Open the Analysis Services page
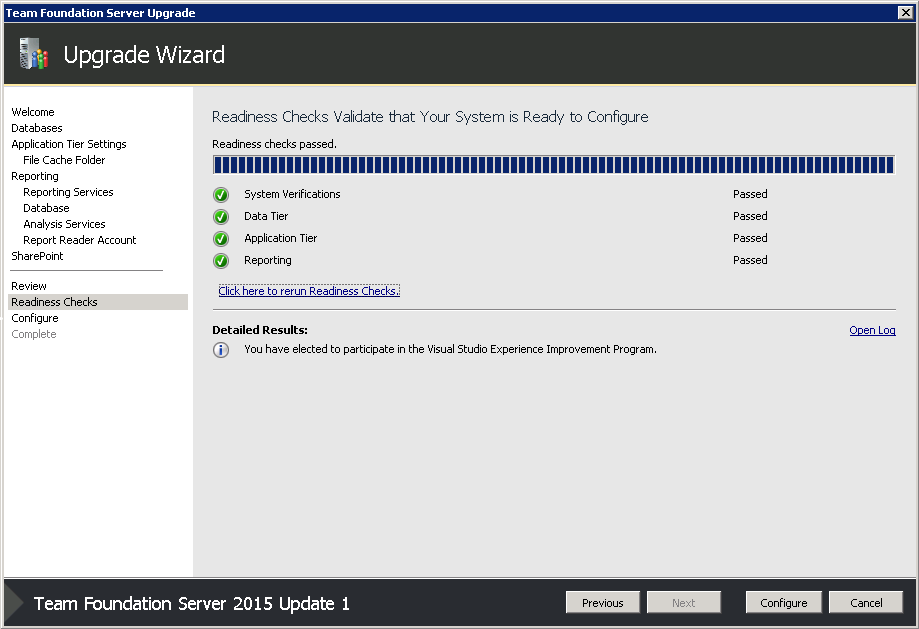 [64, 224]
